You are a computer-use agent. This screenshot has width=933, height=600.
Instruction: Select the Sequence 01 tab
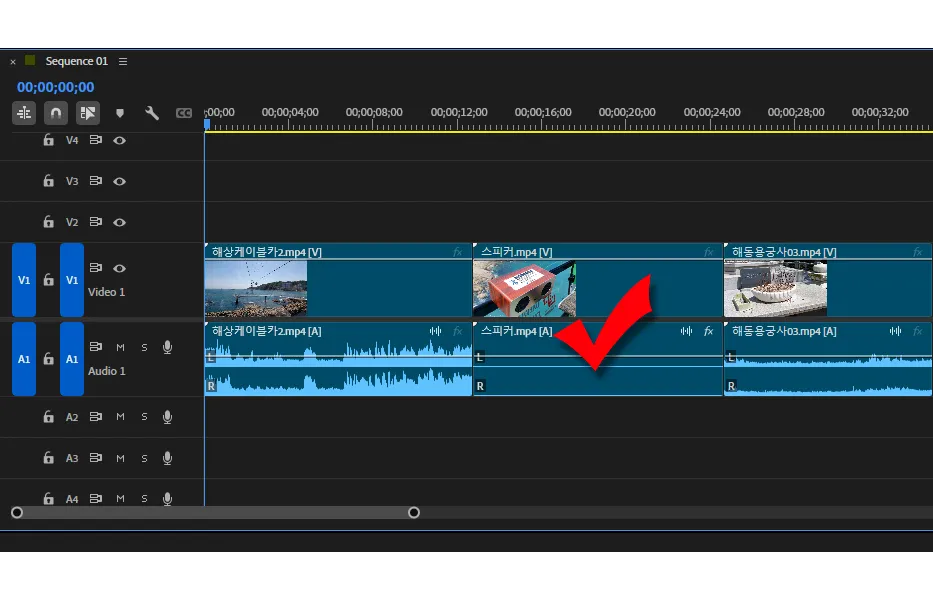pos(76,62)
